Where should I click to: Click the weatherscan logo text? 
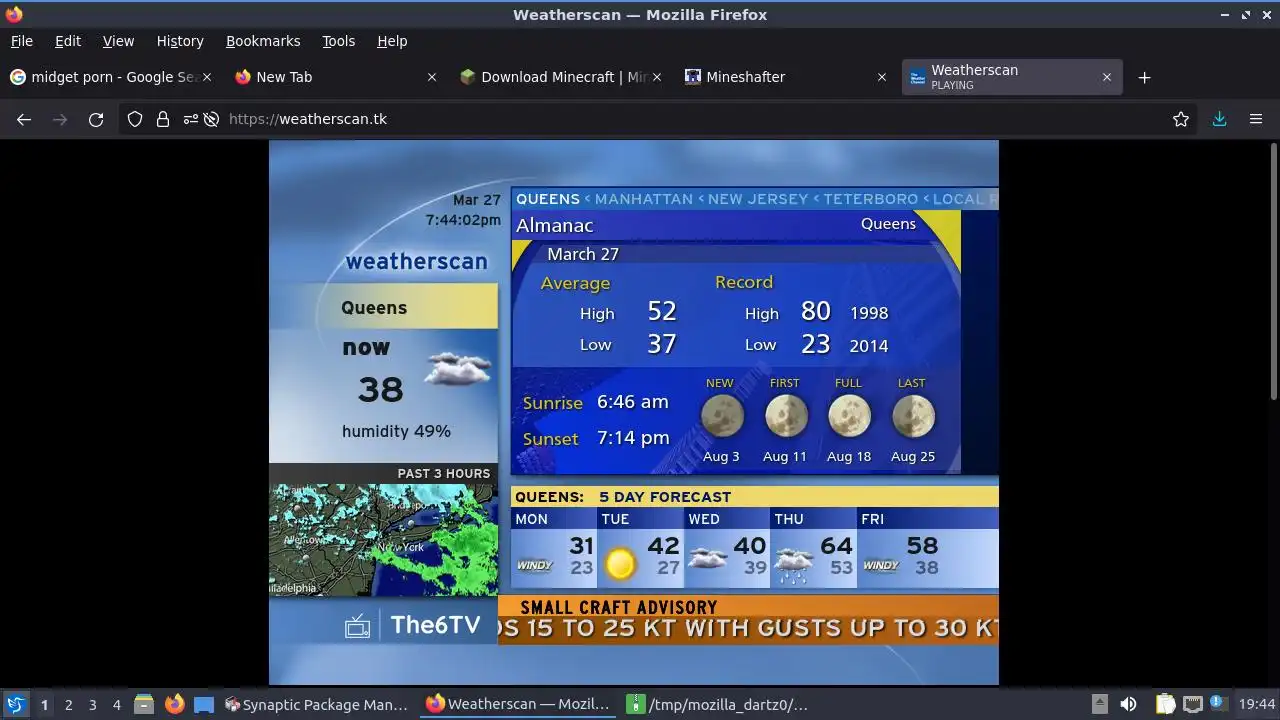click(416, 261)
